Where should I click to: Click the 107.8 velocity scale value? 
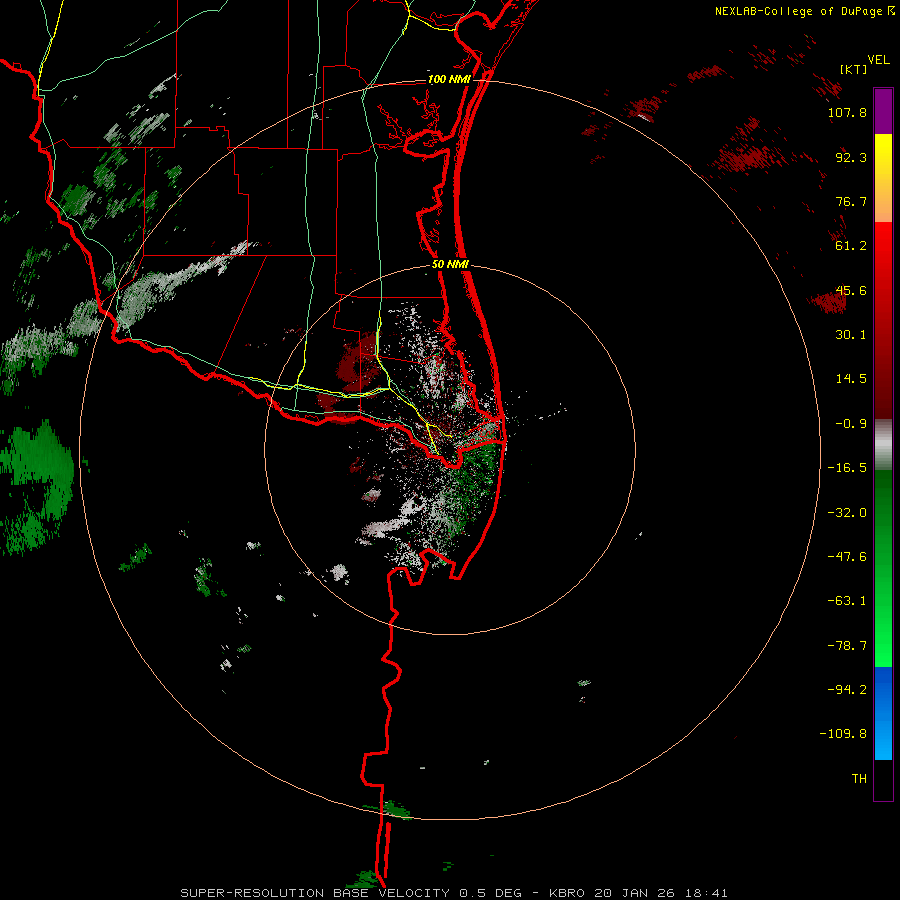point(847,112)
